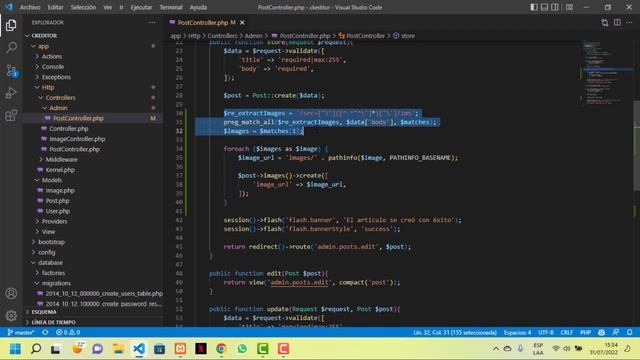This screenshot has width=640, height=360.
Task: Expand the ESQUEMA section
Action: [93, 312]
